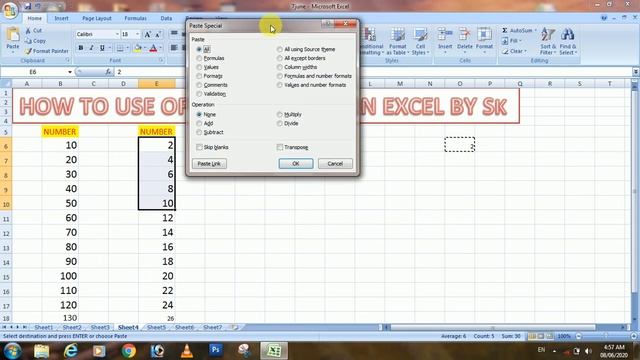The width and height of the screenshot is (640, 360).
Task: Click the Format cells icon
Action: 484,35
